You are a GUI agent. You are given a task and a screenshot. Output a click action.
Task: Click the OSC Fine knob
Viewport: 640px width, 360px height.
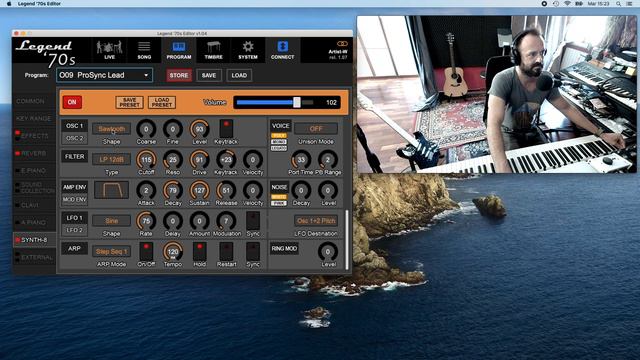[173, 129]
